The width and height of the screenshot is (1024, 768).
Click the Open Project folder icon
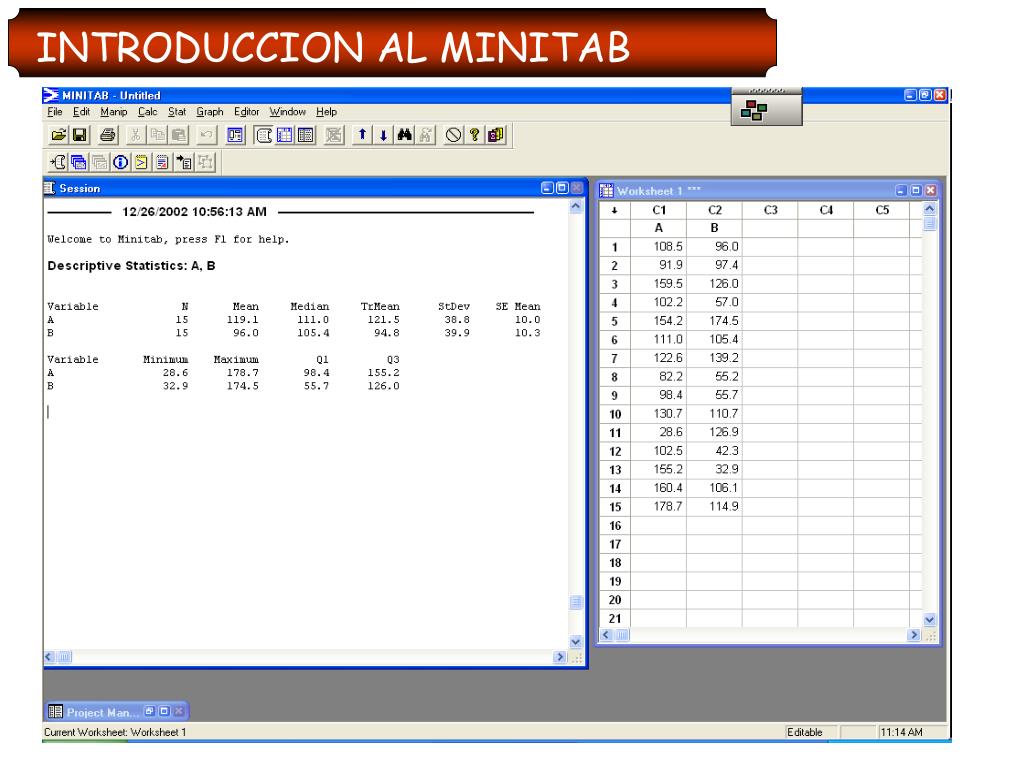pos(59,135)
